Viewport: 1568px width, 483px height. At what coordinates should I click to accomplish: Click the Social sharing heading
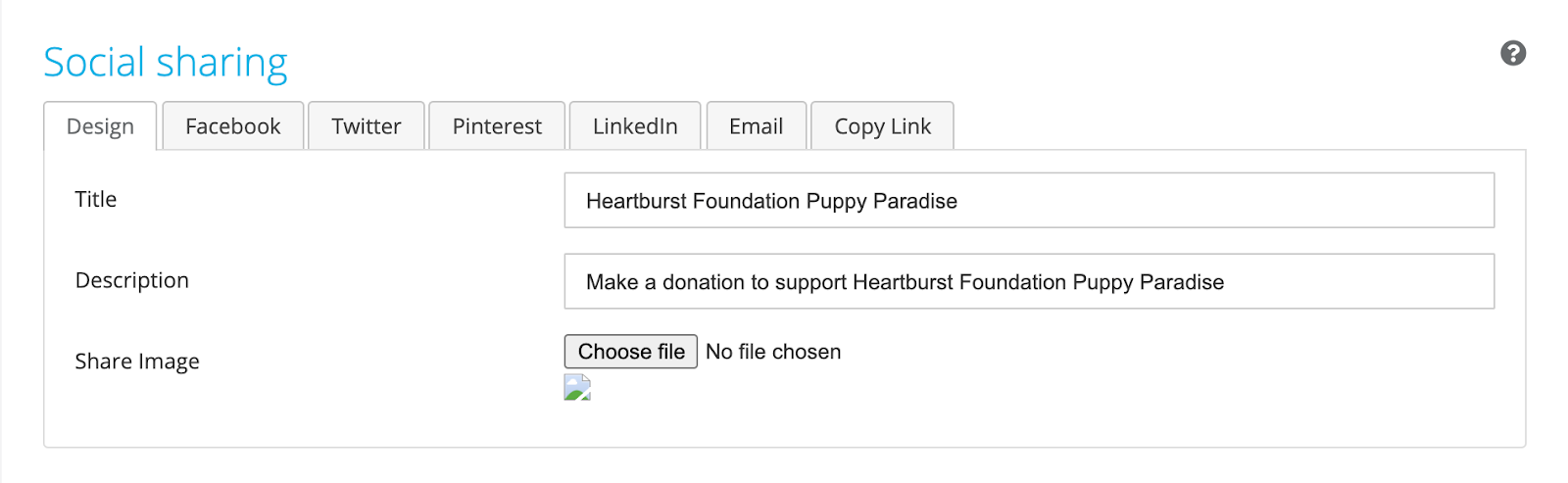point(166,63)
